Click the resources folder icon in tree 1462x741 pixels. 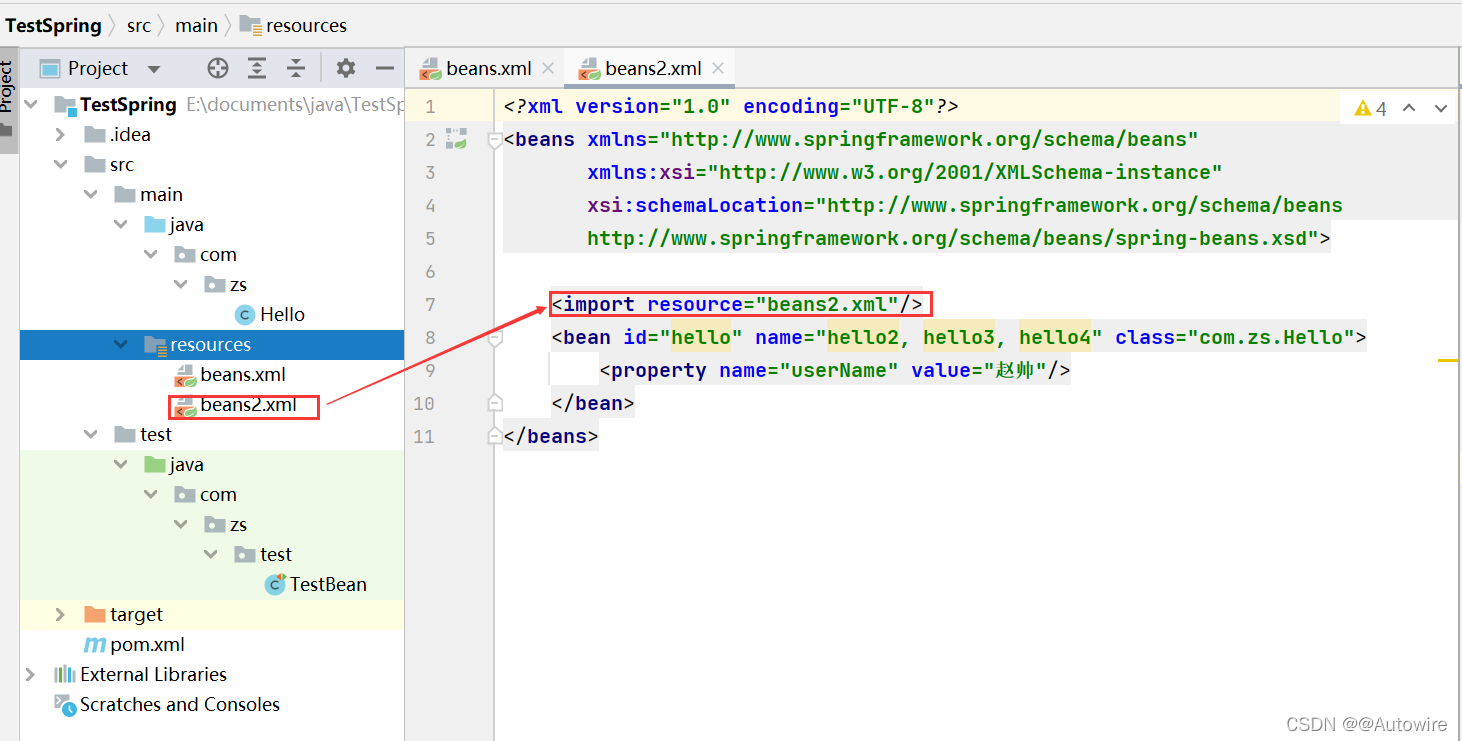155,344
